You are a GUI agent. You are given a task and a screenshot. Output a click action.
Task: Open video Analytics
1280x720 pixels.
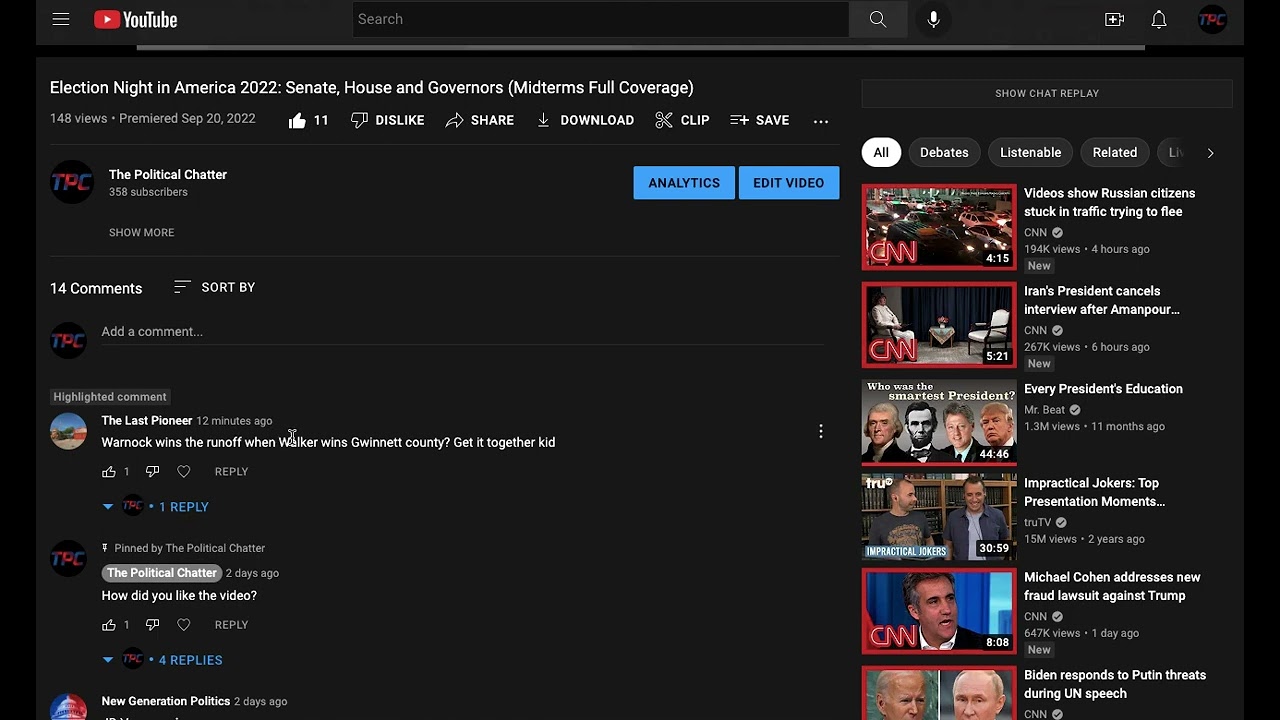(684, 183)
